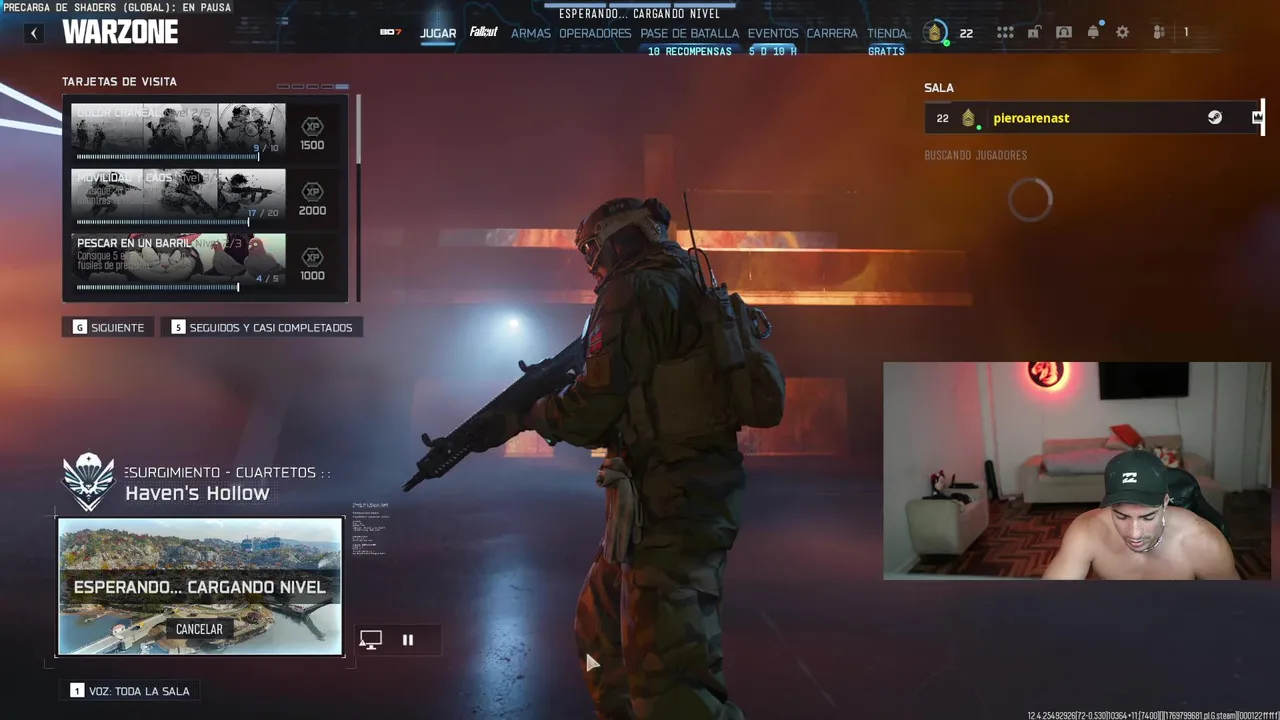Open the BO7 game icon
This screenshot has width=1280, height=720.
(390, 32)
